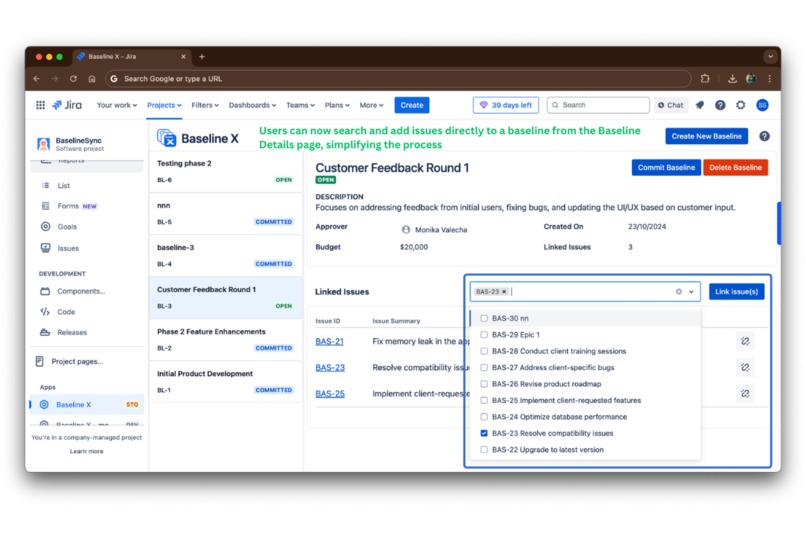Click Commit Baseline
The image size is (806, 537).
pyautogui.click(x=666, y=168)
